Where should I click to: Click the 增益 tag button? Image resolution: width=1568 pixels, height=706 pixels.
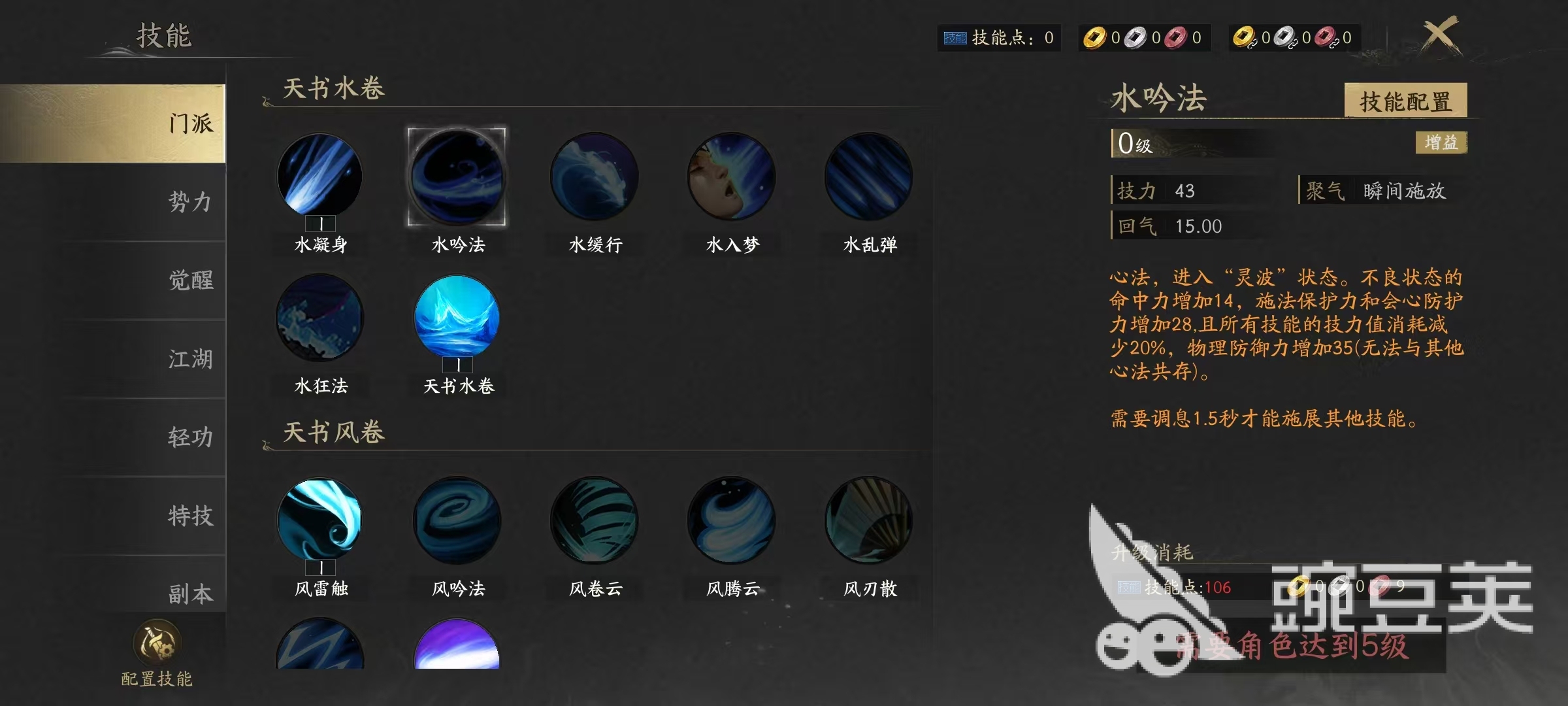click(1441, 143)
